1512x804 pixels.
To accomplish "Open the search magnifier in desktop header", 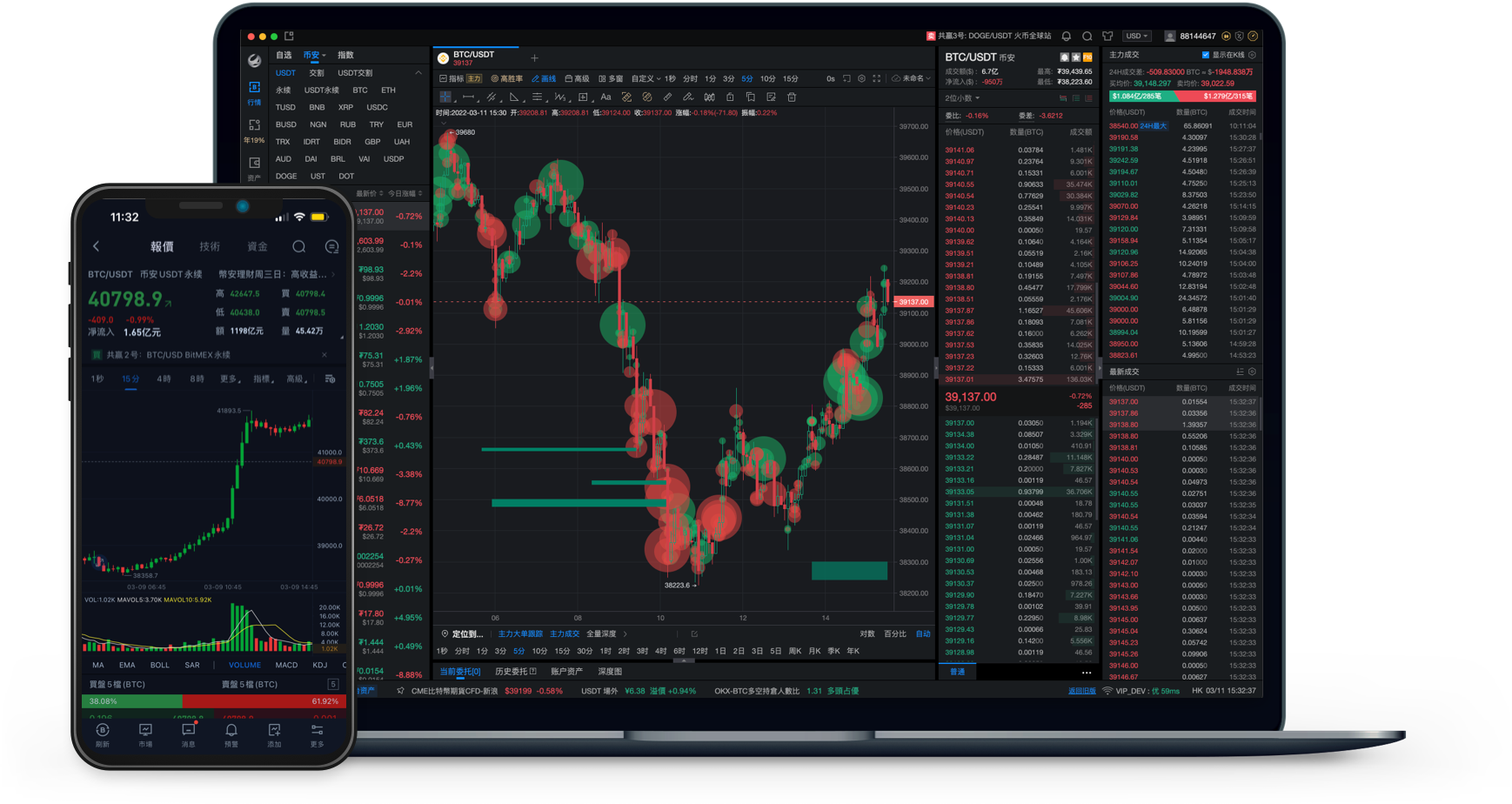I will coord(1087,37).
